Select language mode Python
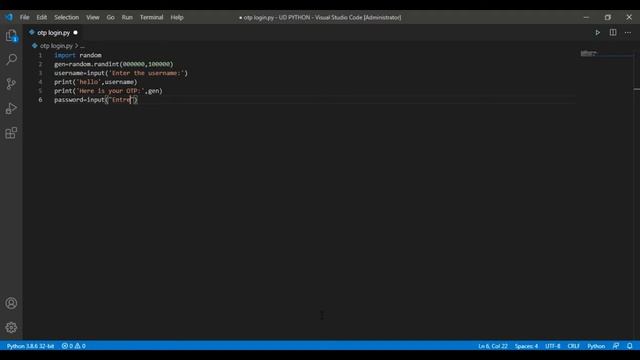This screenshot has height=360, width=640. [596, 346]
